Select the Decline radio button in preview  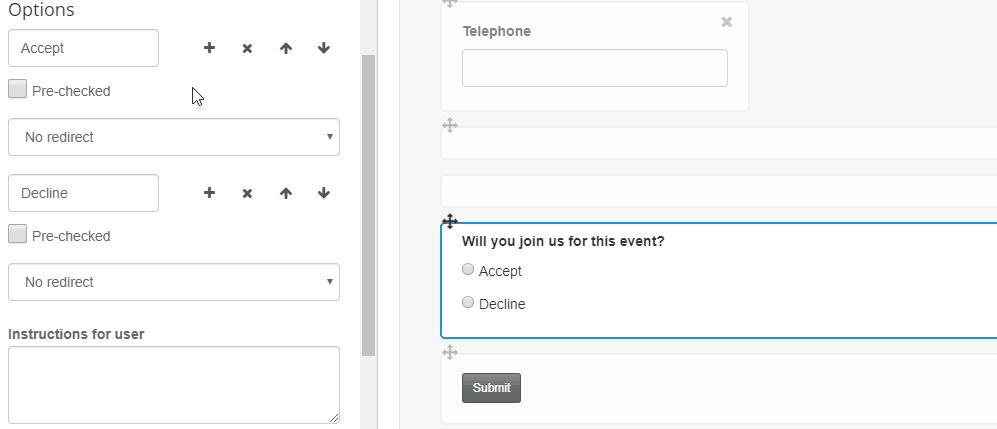pyautogui.click(x=468, y=303)
